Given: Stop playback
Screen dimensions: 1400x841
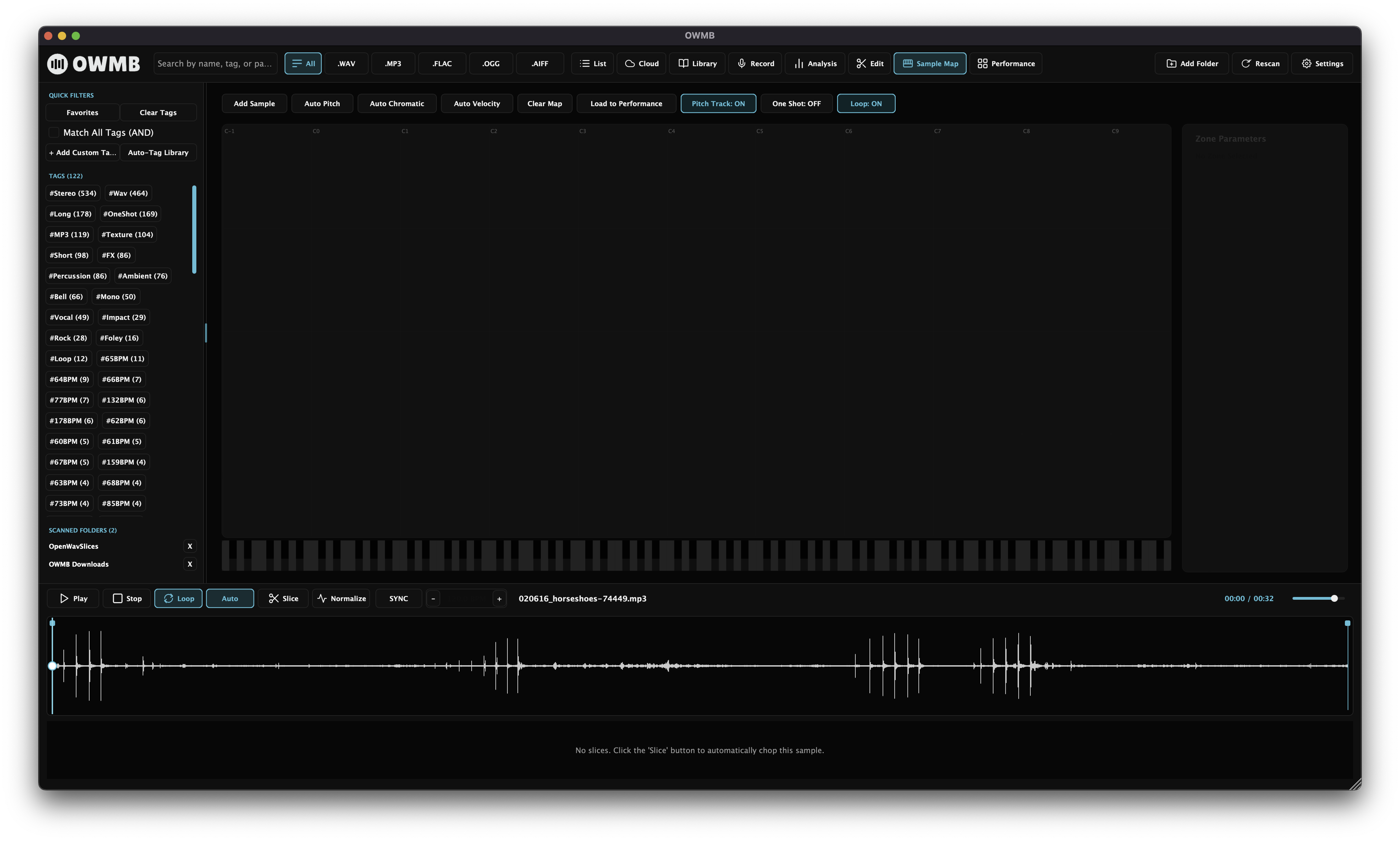Looking at the screenshot, I should coord(127,598).
